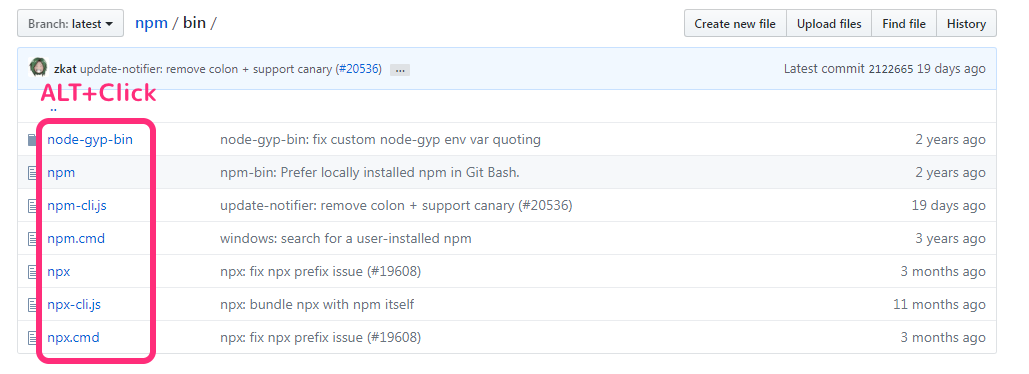Click '19 days ago' in latest commit header

point(951,69)
